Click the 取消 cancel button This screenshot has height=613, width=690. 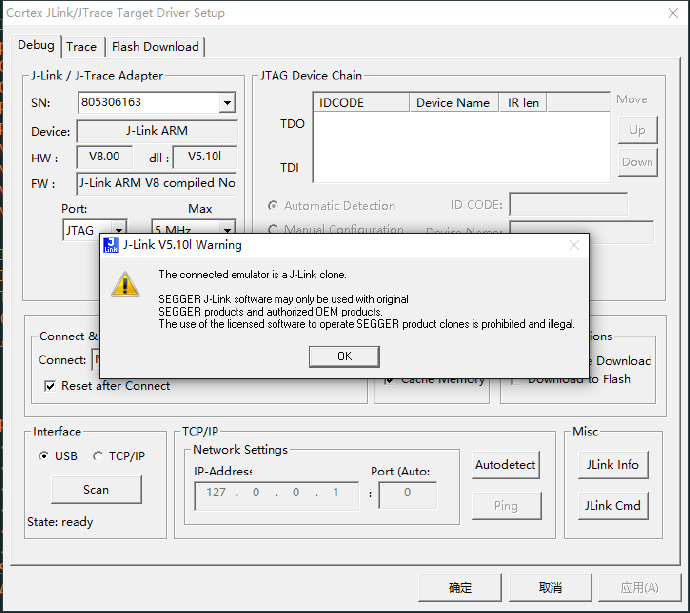pos(550,587)
